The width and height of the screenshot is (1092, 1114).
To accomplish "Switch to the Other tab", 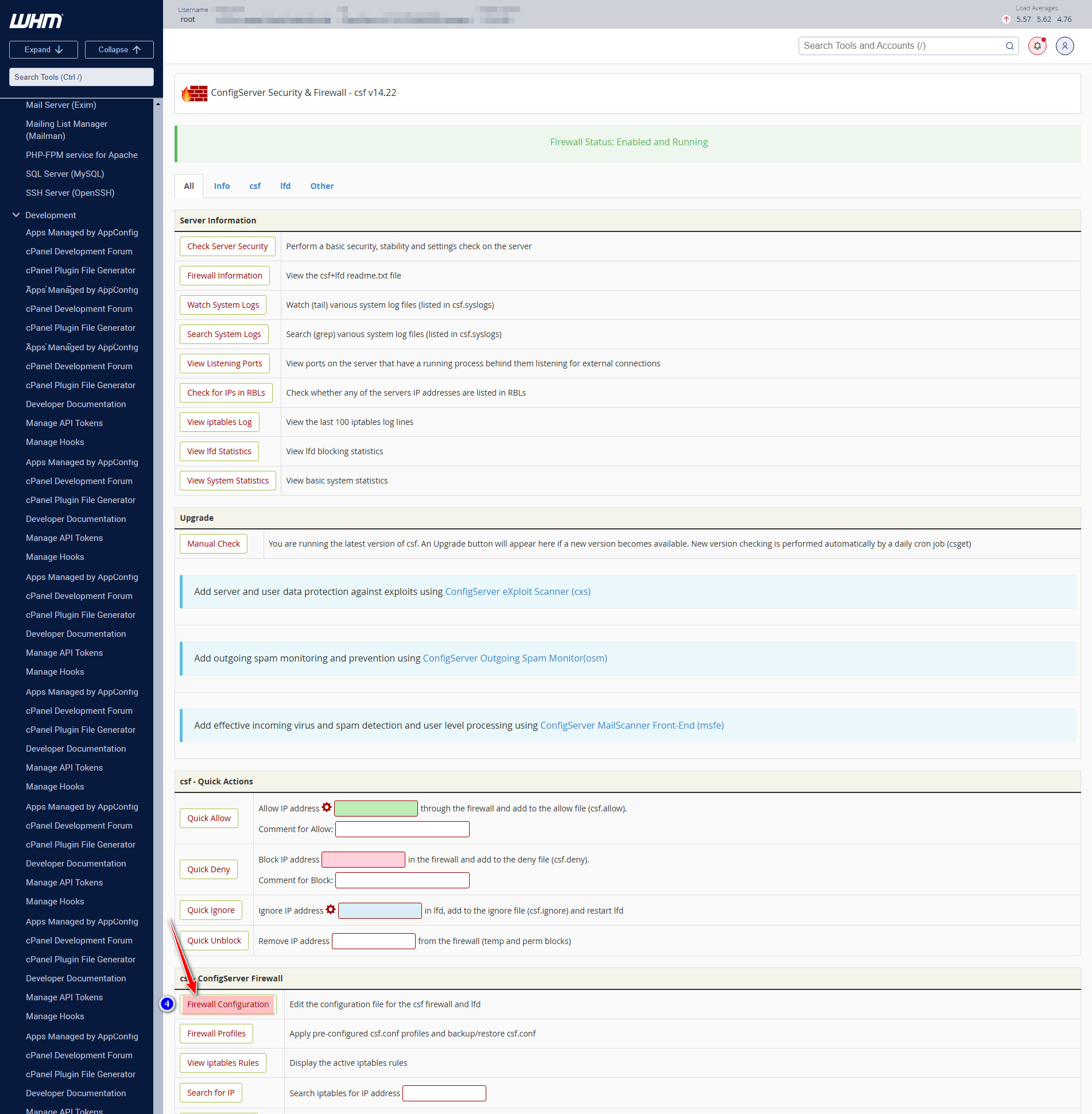I will click(x=322, y=185).
